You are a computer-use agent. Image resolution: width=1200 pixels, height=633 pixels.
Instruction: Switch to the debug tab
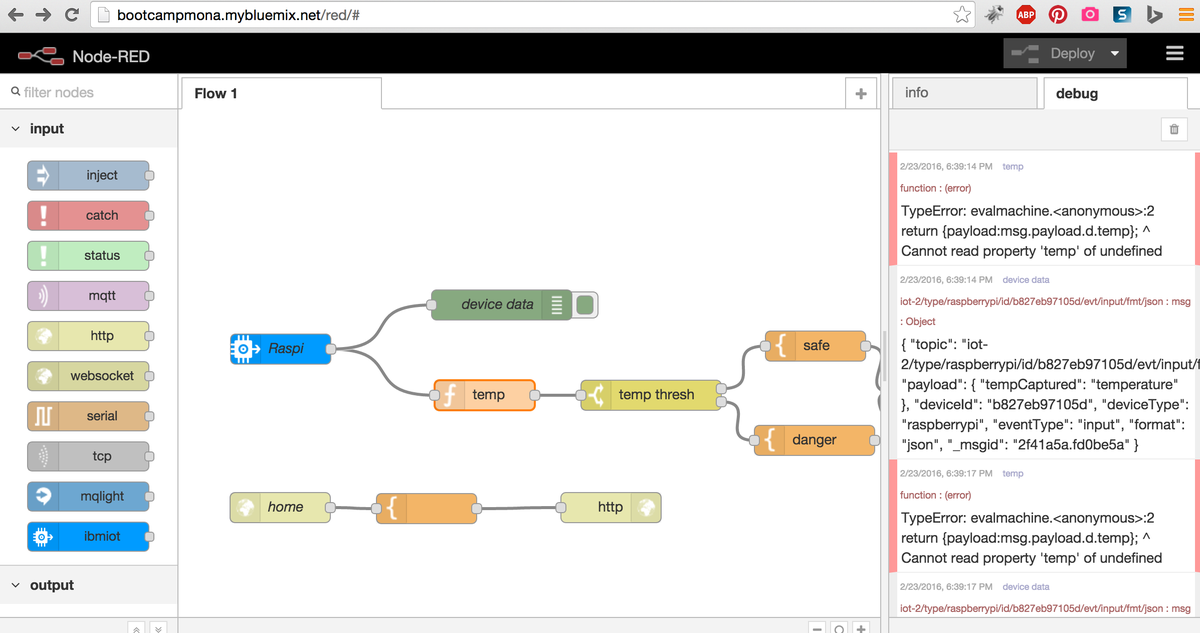click(1115, 93)
